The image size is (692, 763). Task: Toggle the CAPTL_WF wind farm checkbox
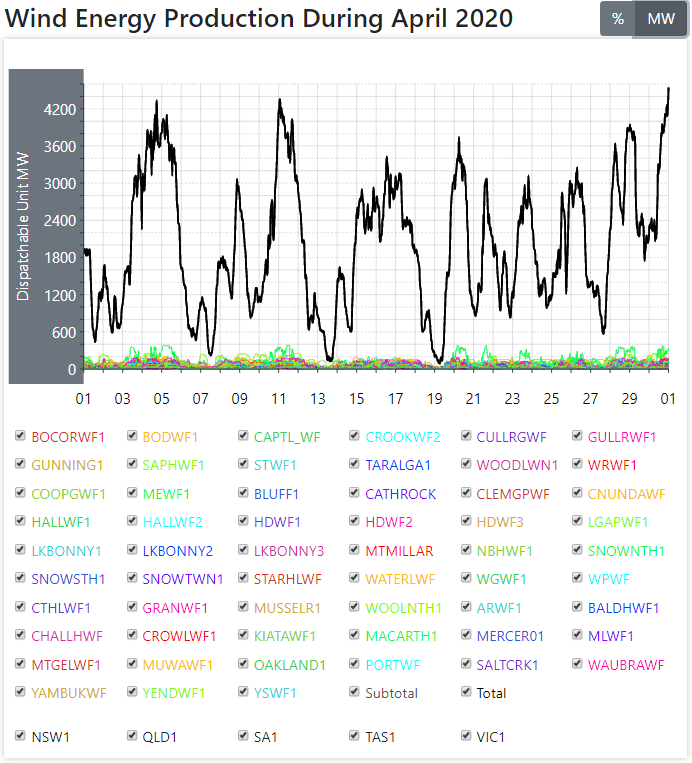pyautogui.click(x=244, y=436)
